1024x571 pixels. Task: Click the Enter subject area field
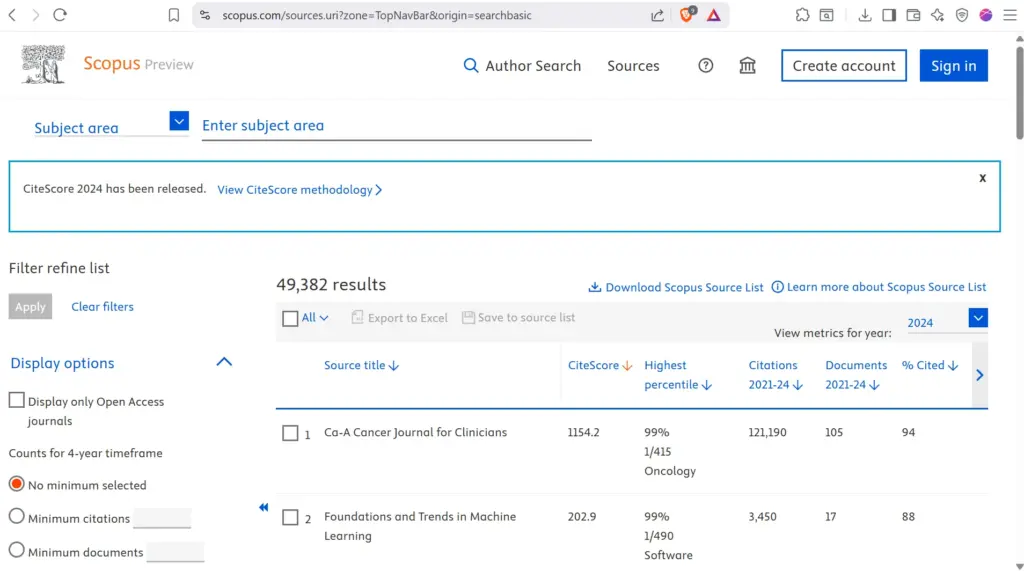(x=396, y=126)
